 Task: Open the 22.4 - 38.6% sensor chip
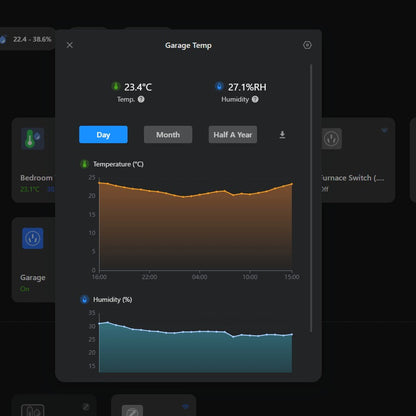pos(28,39)
